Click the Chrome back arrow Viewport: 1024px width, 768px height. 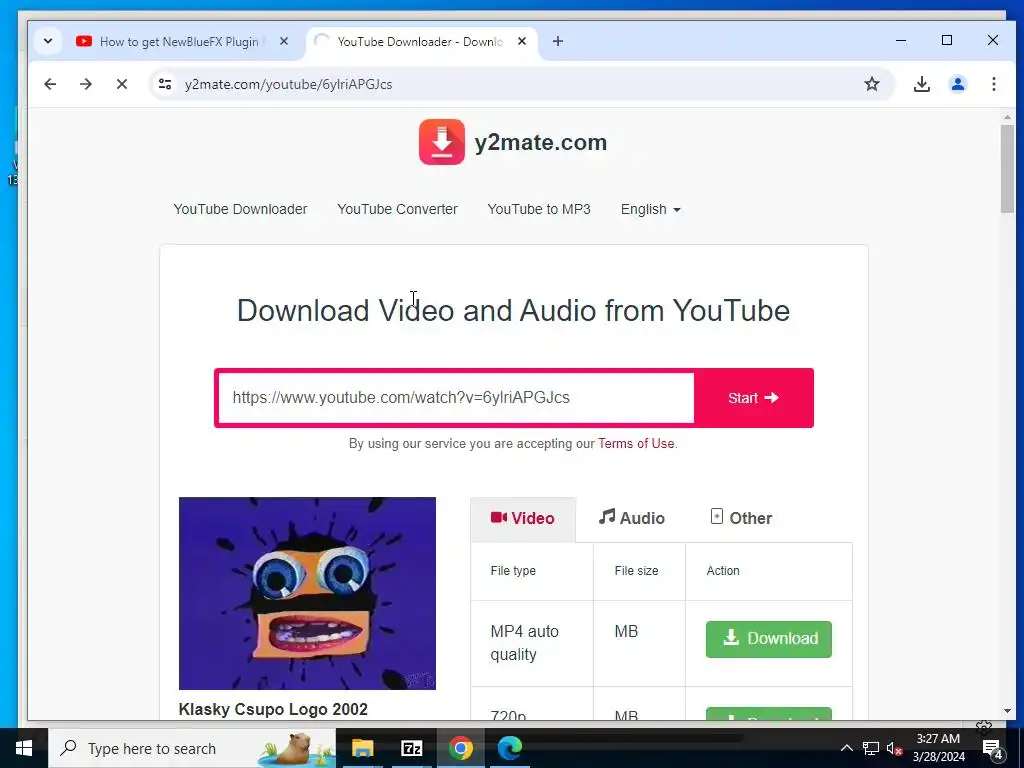click(50, 84)
